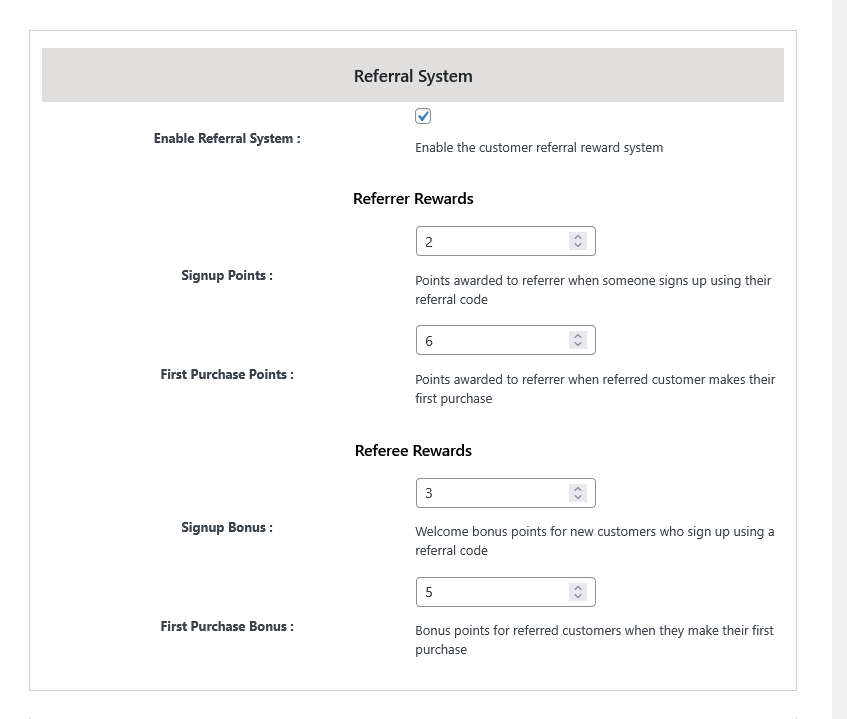Click Signup Points stepper up arrow
Screen dimensions: 847x719
pyautogui.click(x=577, y=236)
